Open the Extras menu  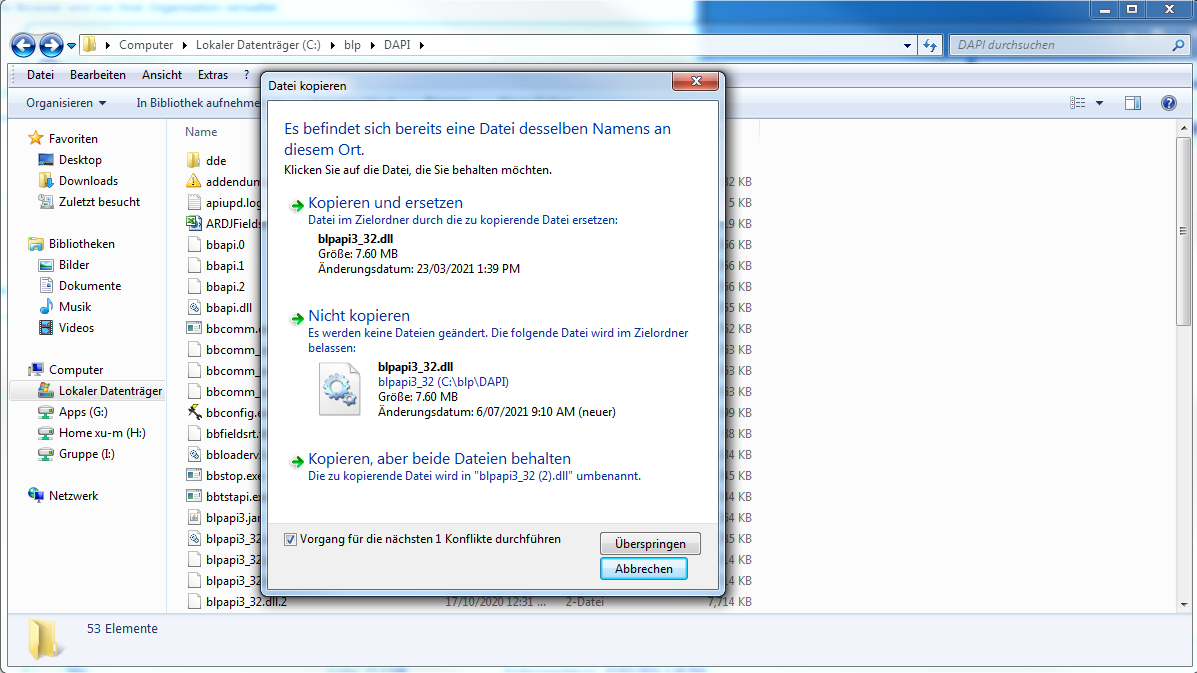213,75
